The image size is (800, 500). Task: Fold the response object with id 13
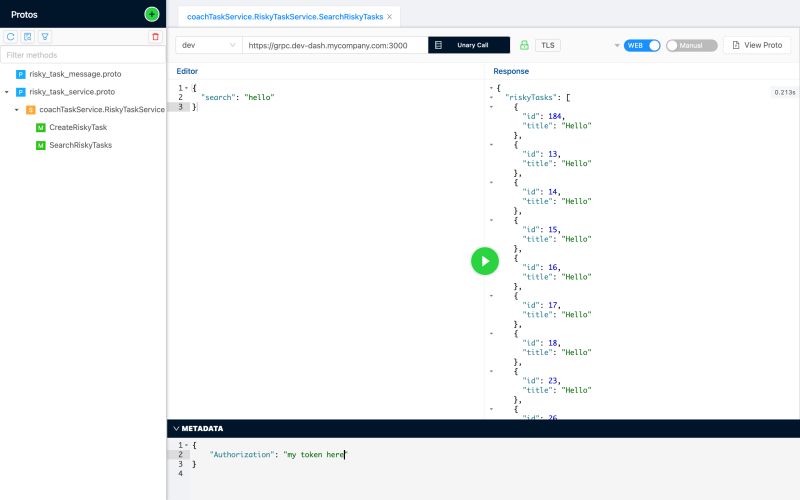click(x=491, y=145)
